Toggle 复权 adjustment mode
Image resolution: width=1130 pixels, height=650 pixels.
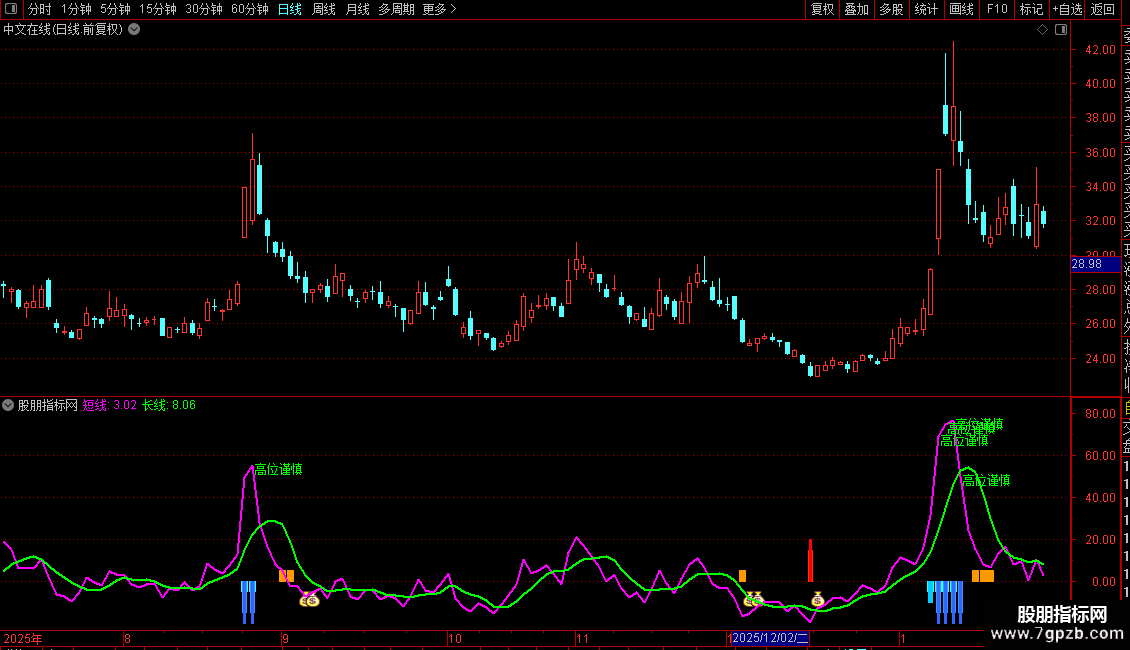coord(822,9)
